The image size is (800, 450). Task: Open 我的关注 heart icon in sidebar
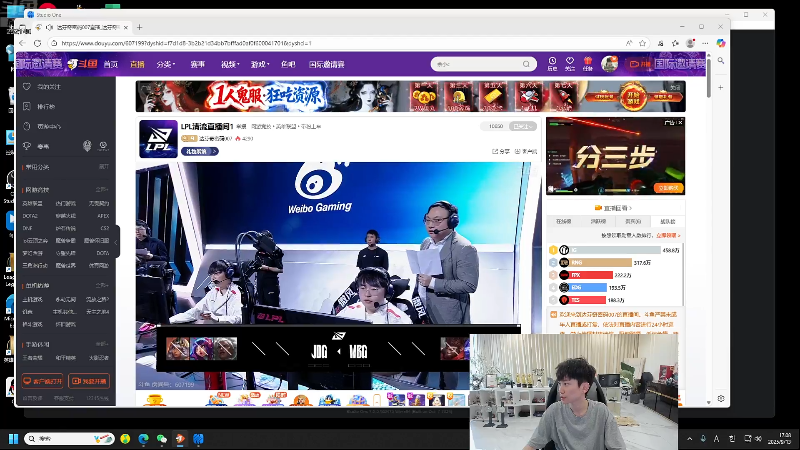pyautogui.click(x=27, y=87)
